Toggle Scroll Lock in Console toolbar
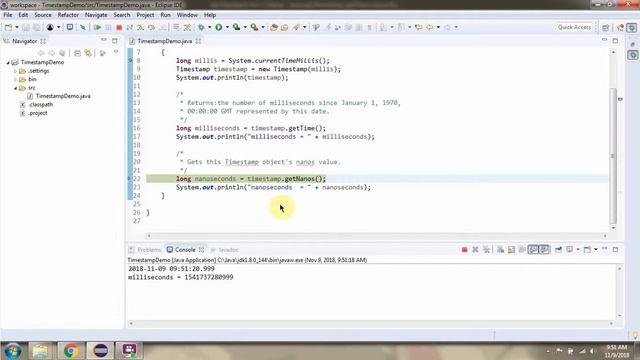This screenshot has width=640, height=360. (511, 250)
